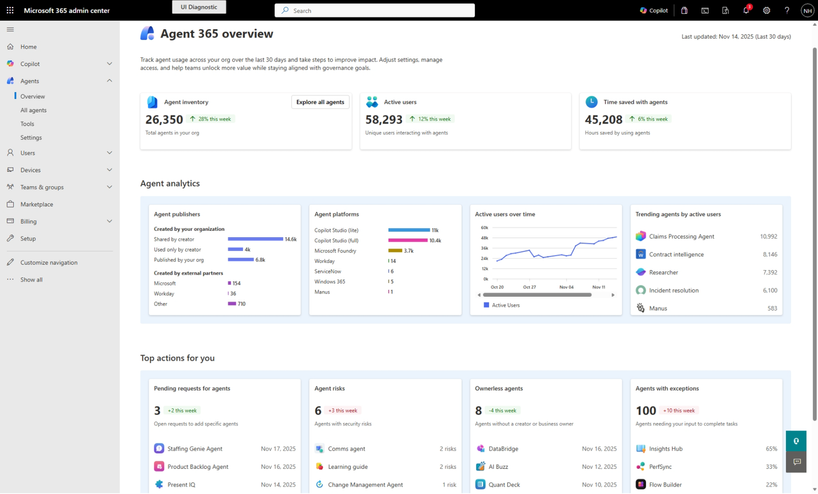Click the Home icon in sidebar

(10, 46)
